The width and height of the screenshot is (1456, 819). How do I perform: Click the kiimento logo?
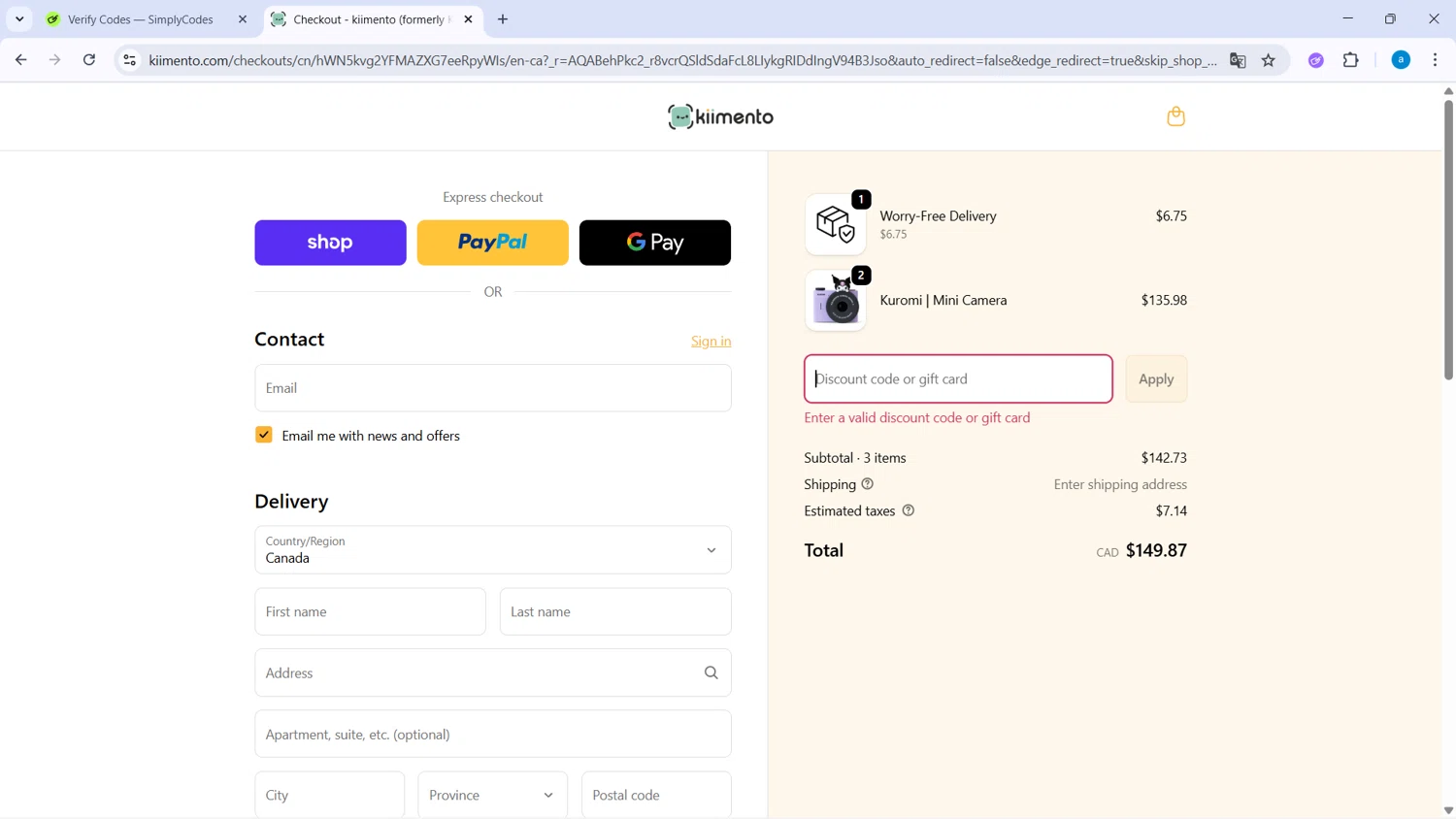click(720, 116)
